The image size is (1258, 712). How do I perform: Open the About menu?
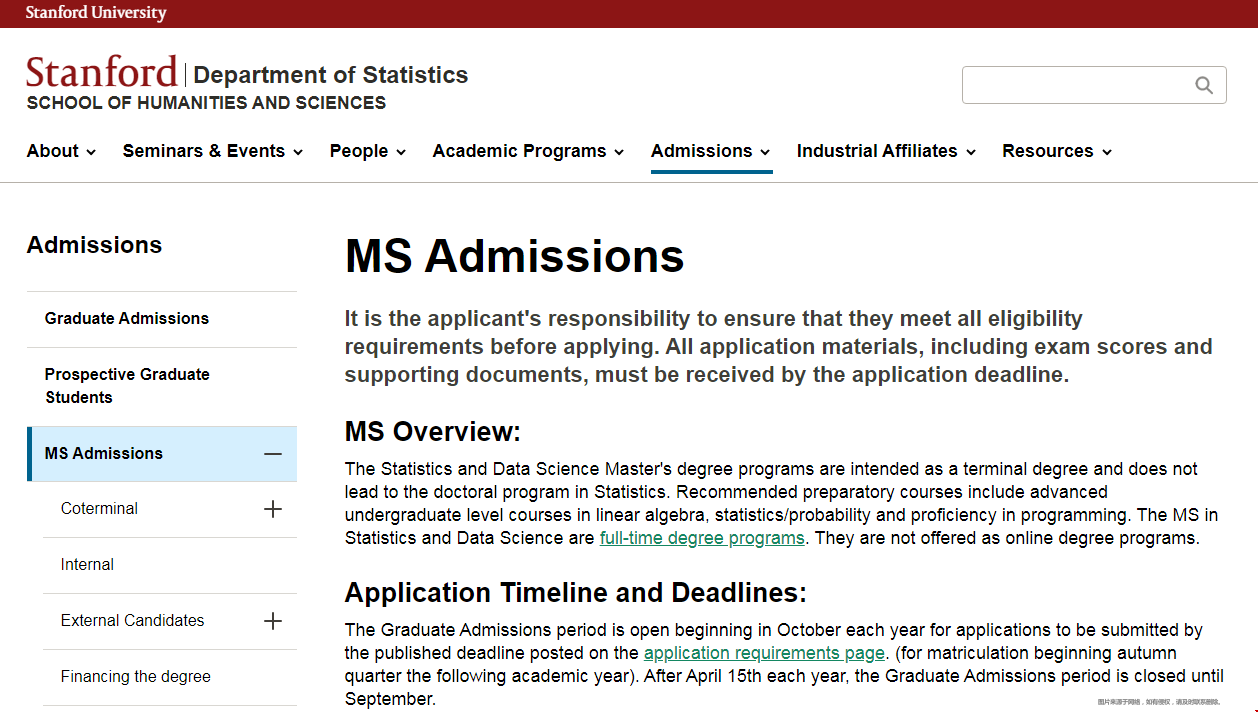pos(61,151)
